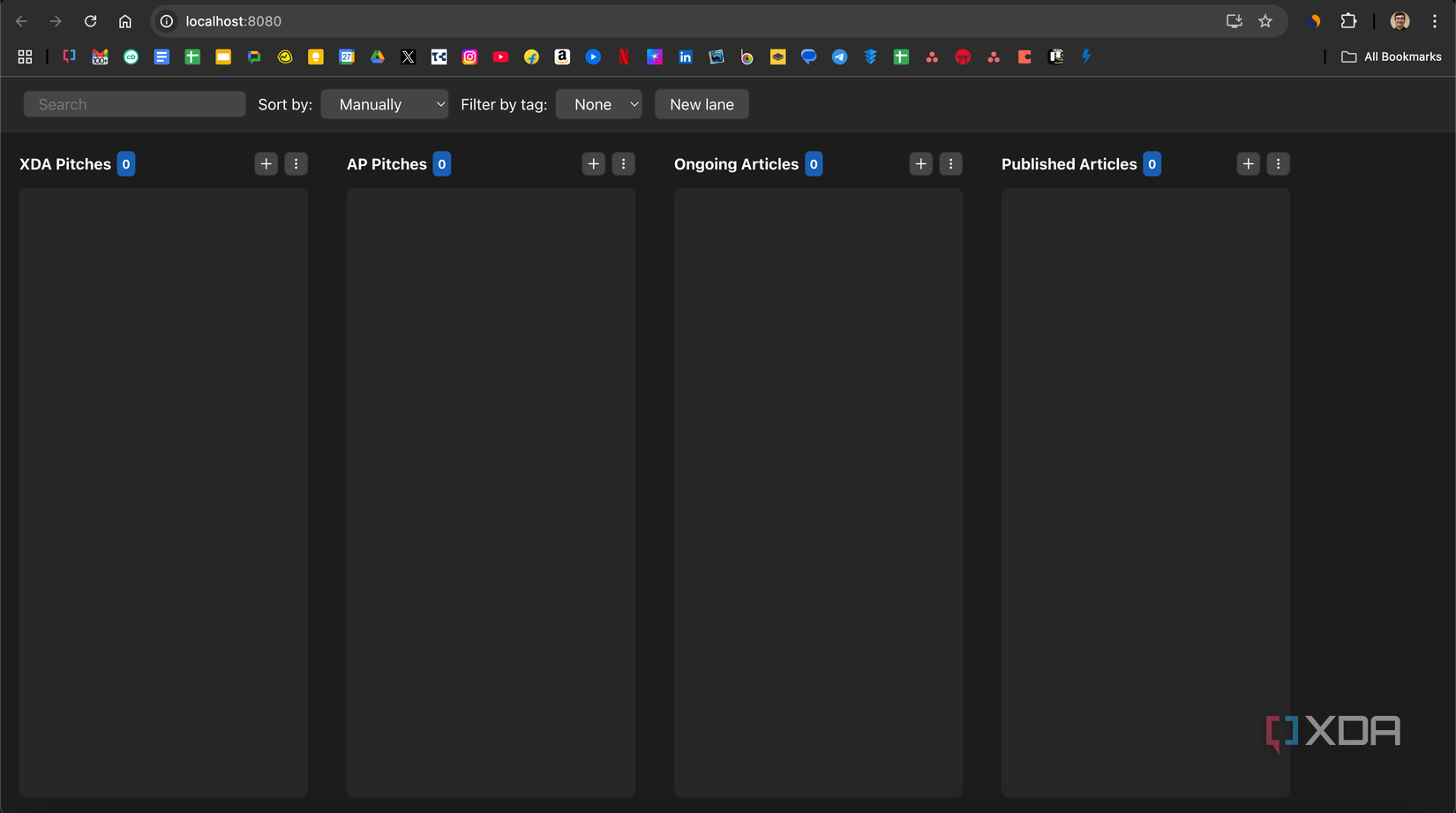Click inside the Search field

point(134,103)
